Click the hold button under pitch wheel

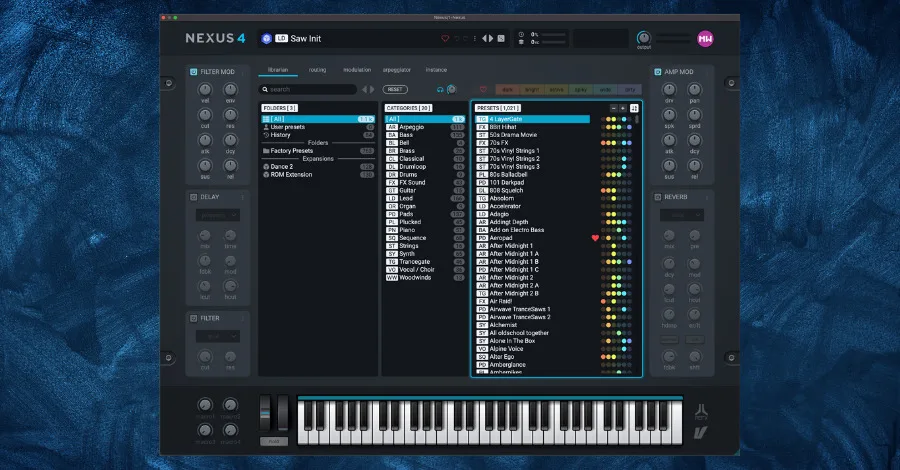coord(274,441)
